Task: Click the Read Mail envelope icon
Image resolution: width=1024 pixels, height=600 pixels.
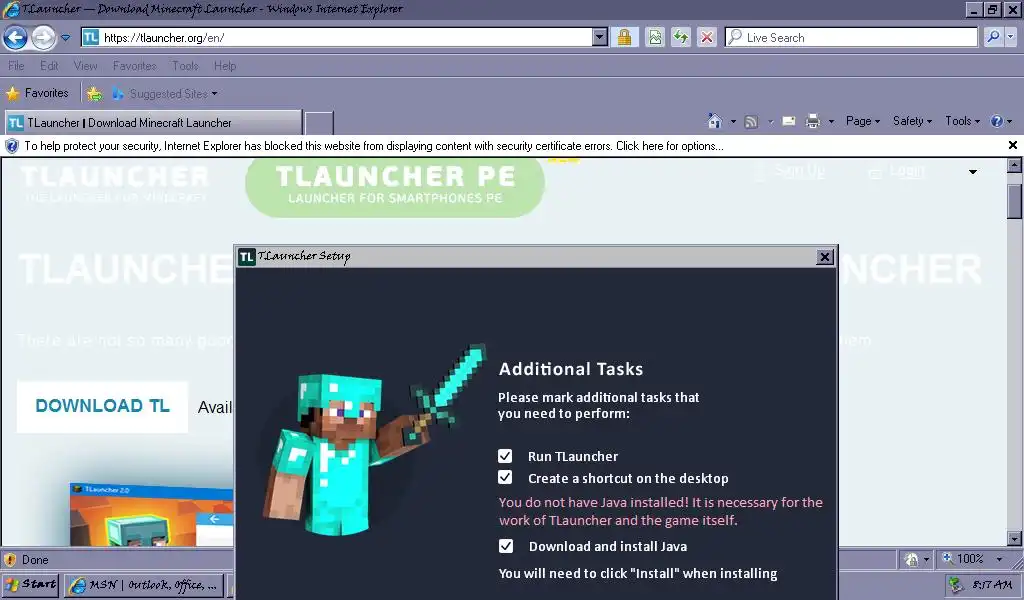Action: coord(789,121)
